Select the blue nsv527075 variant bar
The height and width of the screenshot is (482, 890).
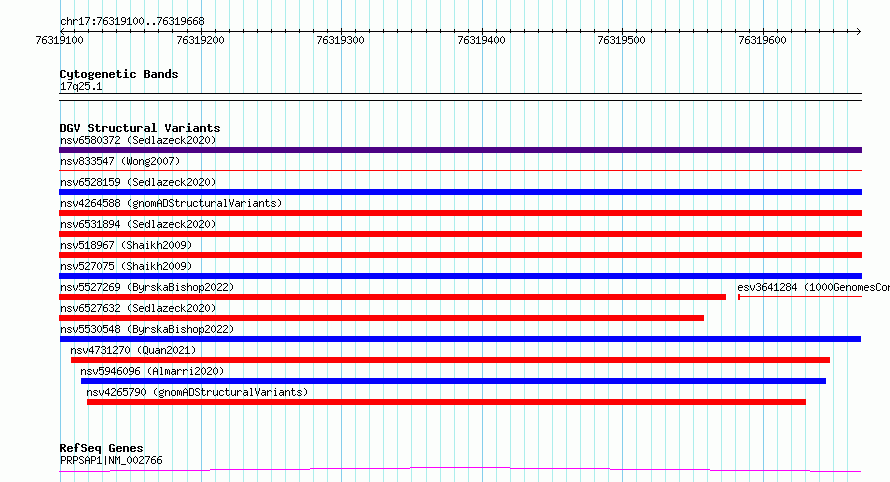click(460, 276)
